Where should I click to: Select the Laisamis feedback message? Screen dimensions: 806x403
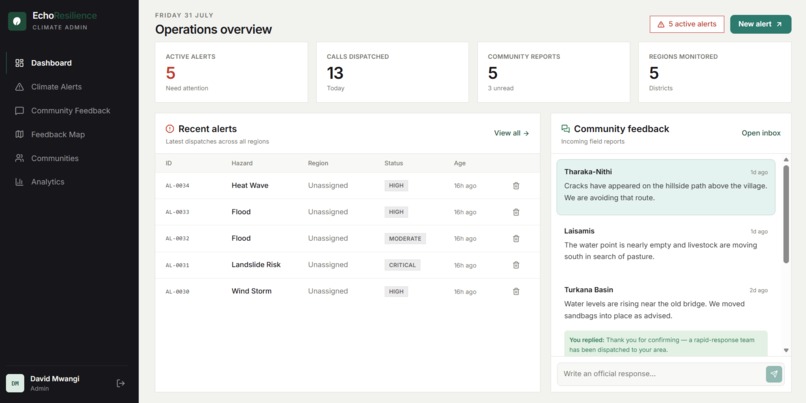pyautogui.click(x=666, y=244)
